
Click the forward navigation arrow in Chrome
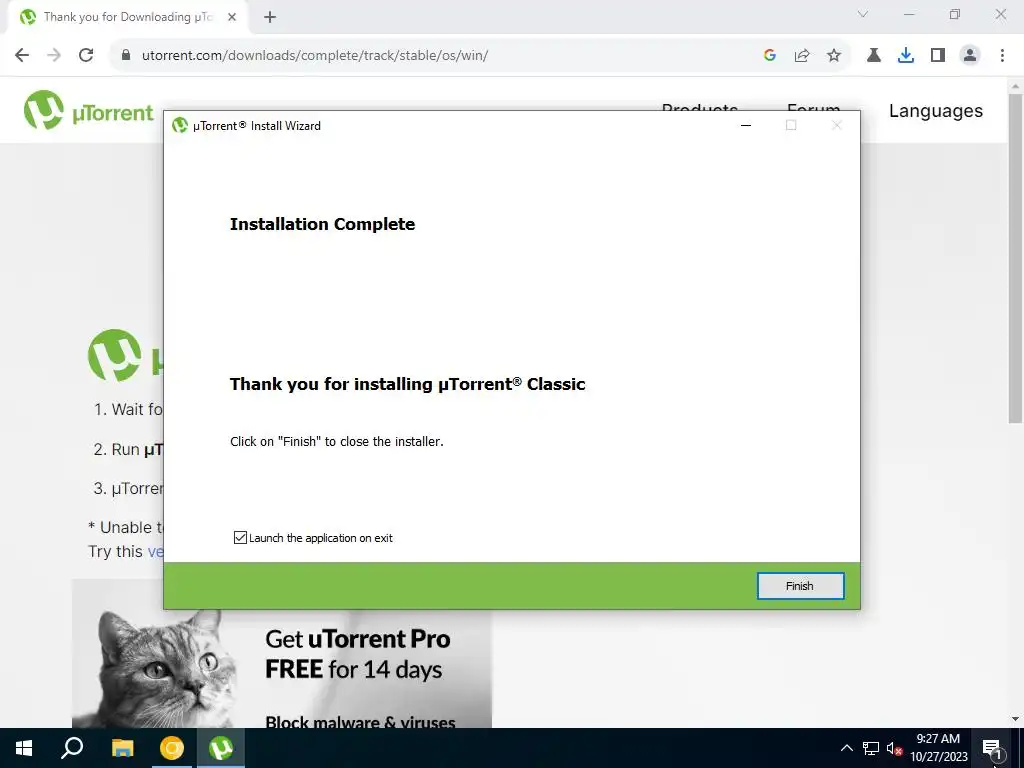pos(54,56)
